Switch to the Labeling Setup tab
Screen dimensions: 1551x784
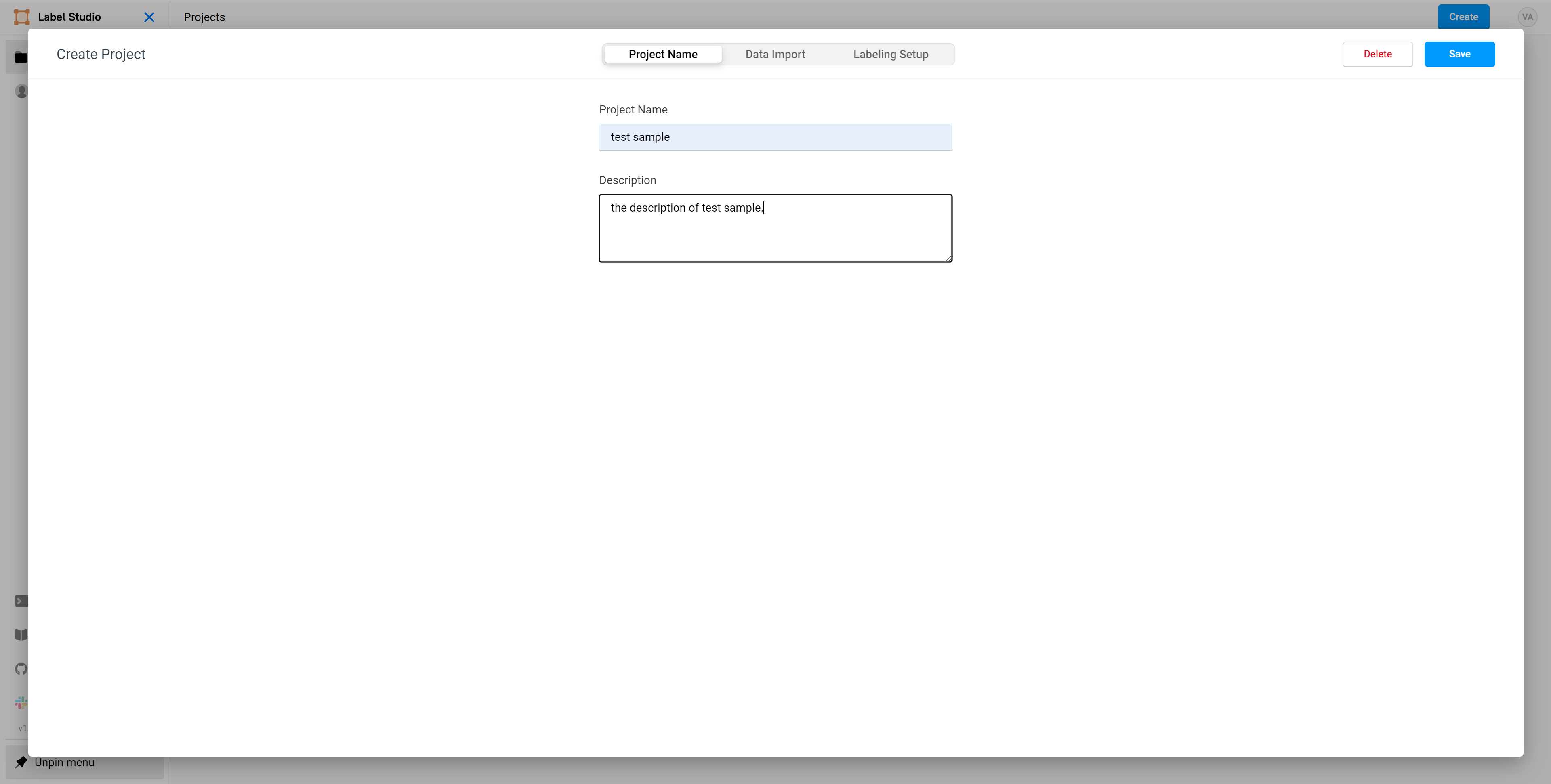pyautogui.click(x=891, y=54)
